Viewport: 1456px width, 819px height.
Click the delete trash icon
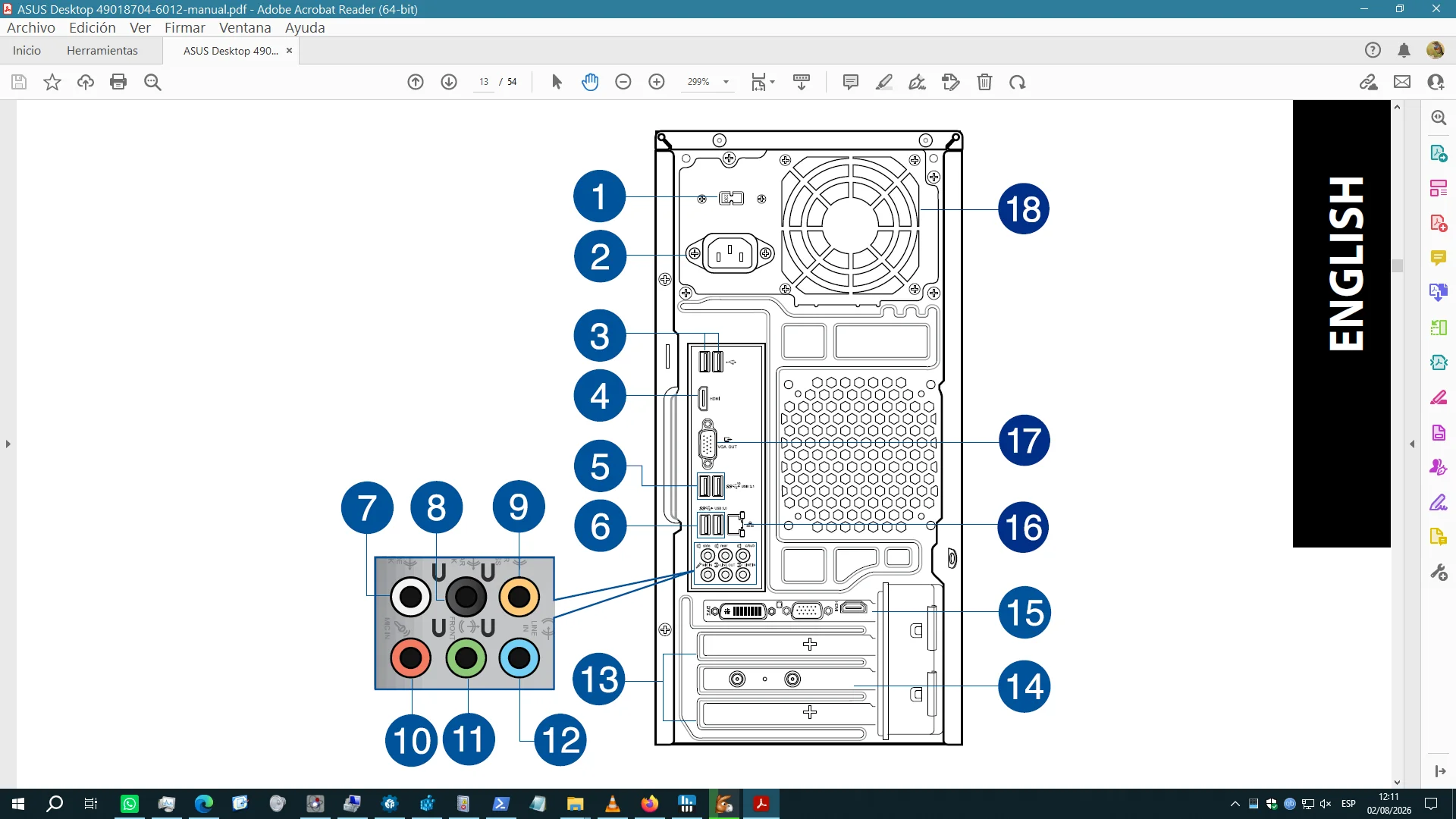click(x=984, y=82)
